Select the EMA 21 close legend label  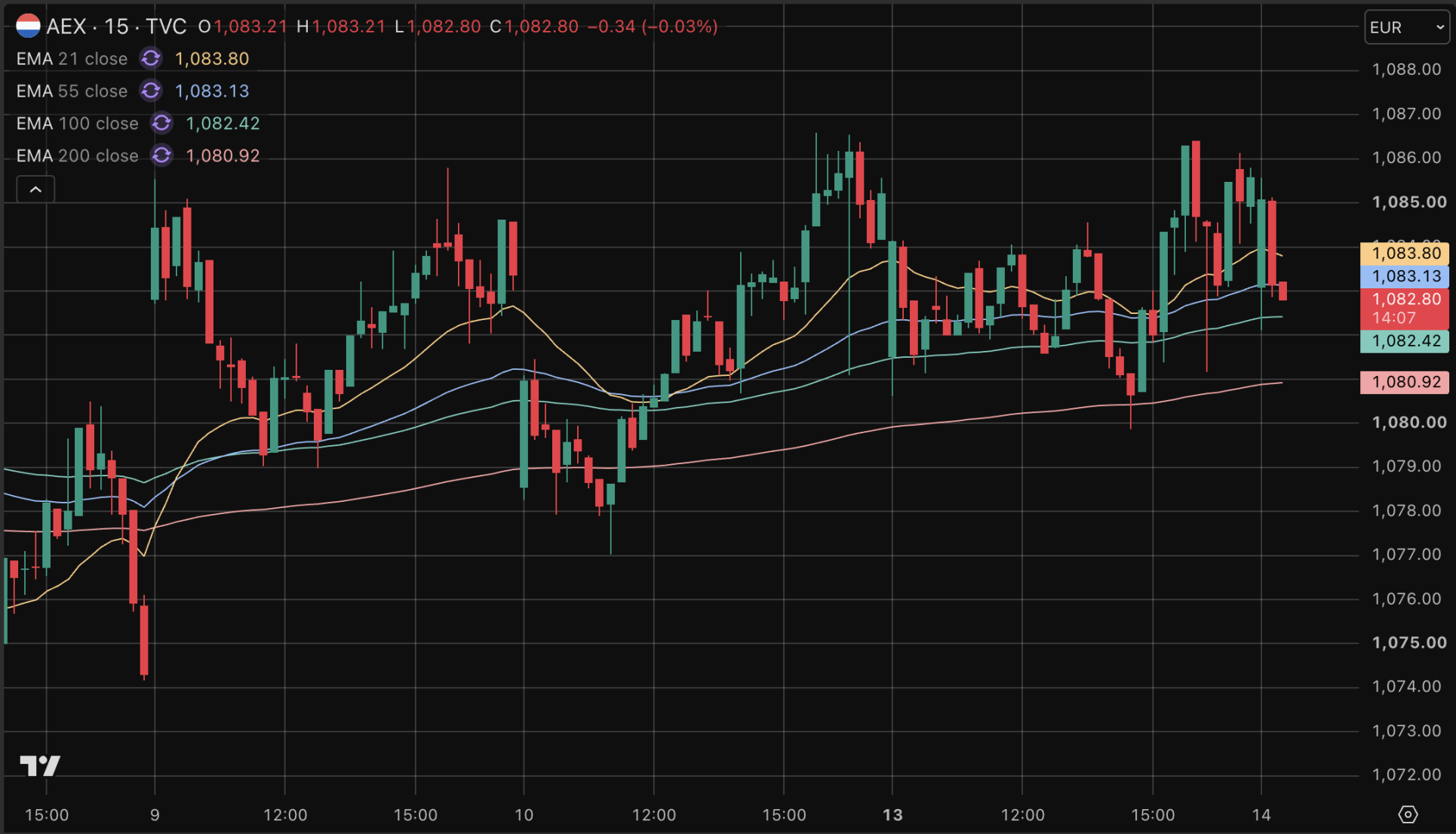(x=72, y=59)
